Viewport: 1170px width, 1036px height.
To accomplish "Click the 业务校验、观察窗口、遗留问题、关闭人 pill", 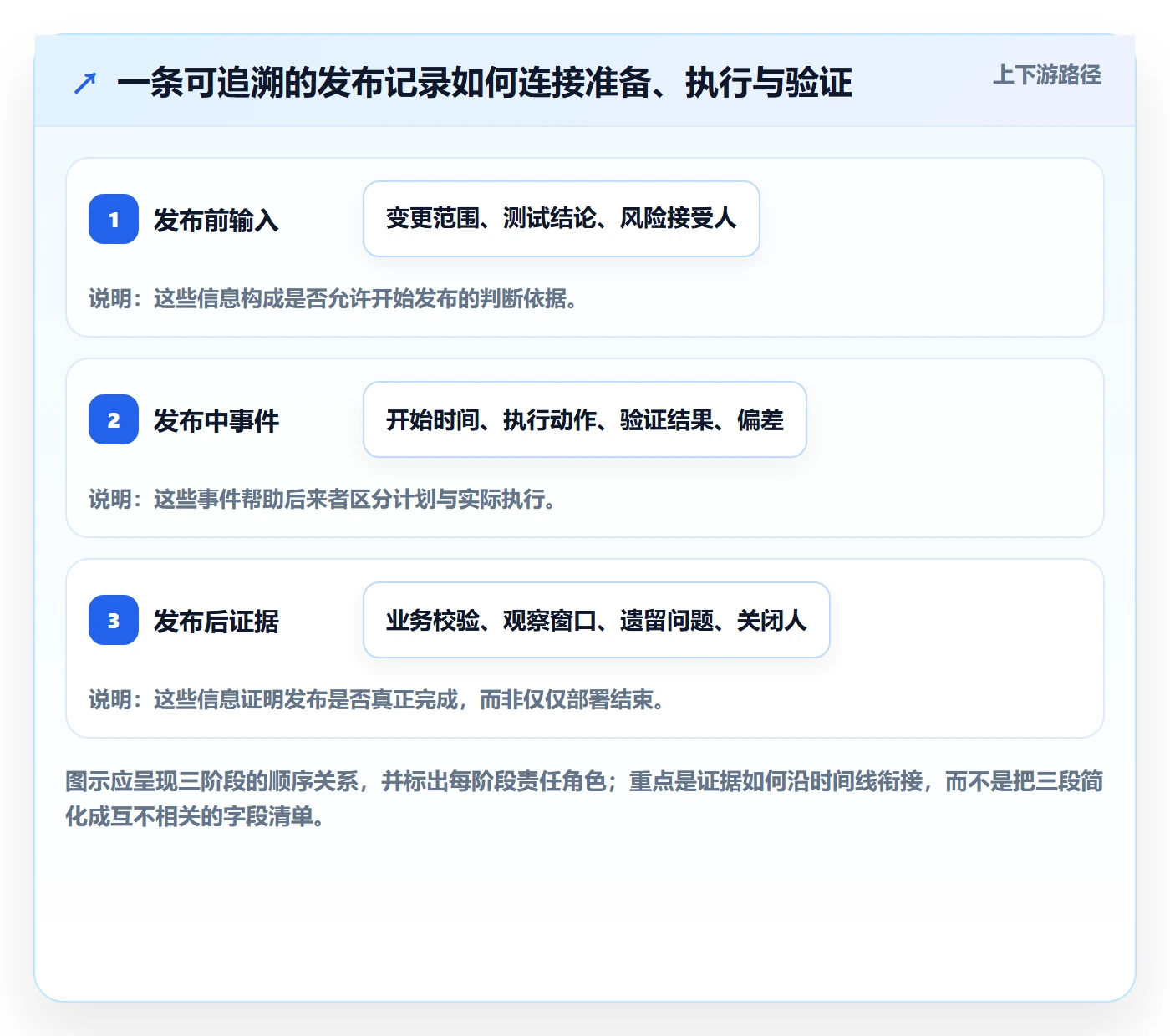I will 597,620.
